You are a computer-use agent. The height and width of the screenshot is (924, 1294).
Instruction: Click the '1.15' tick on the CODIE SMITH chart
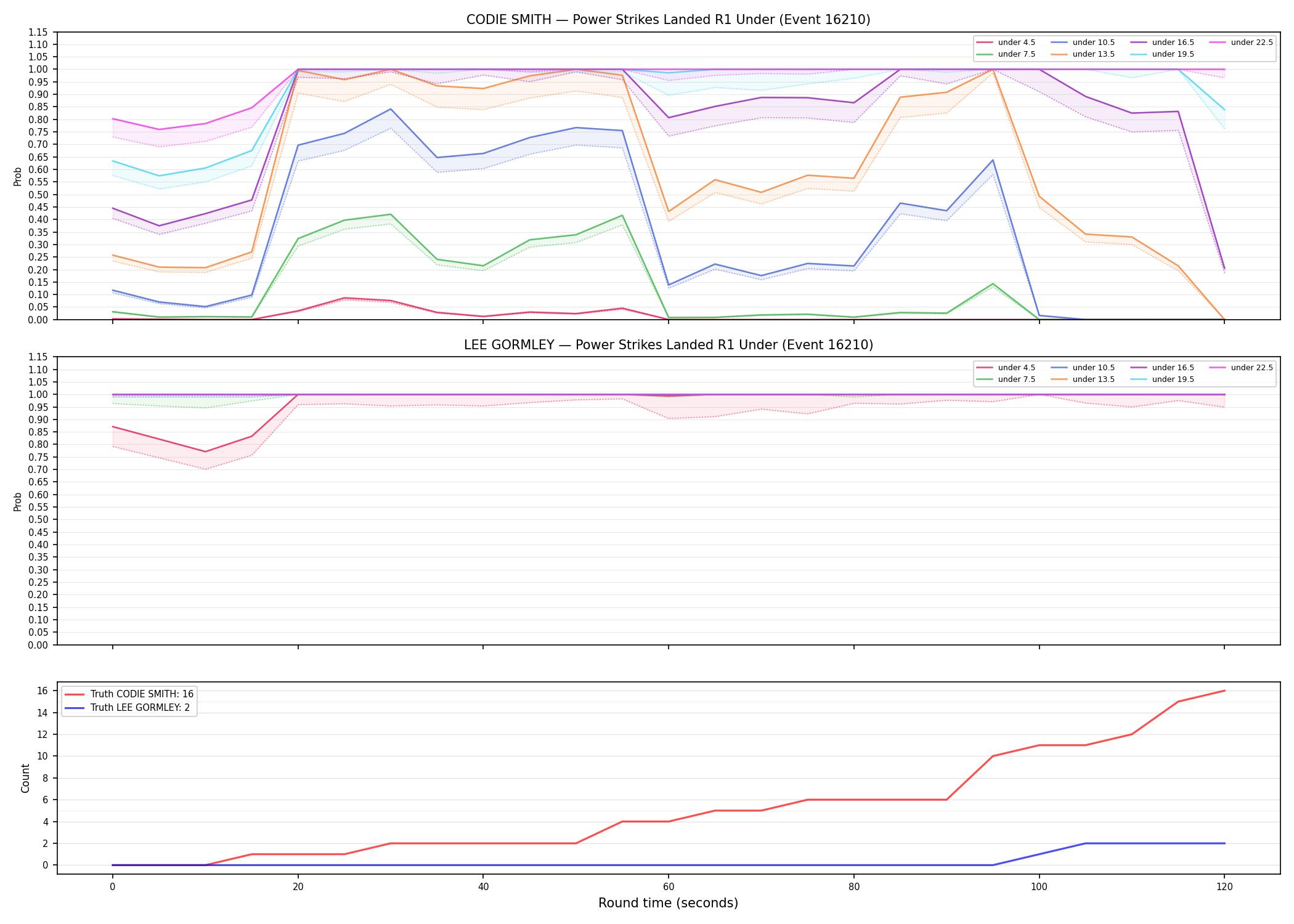pyautogui.click(x=39, y=32)
